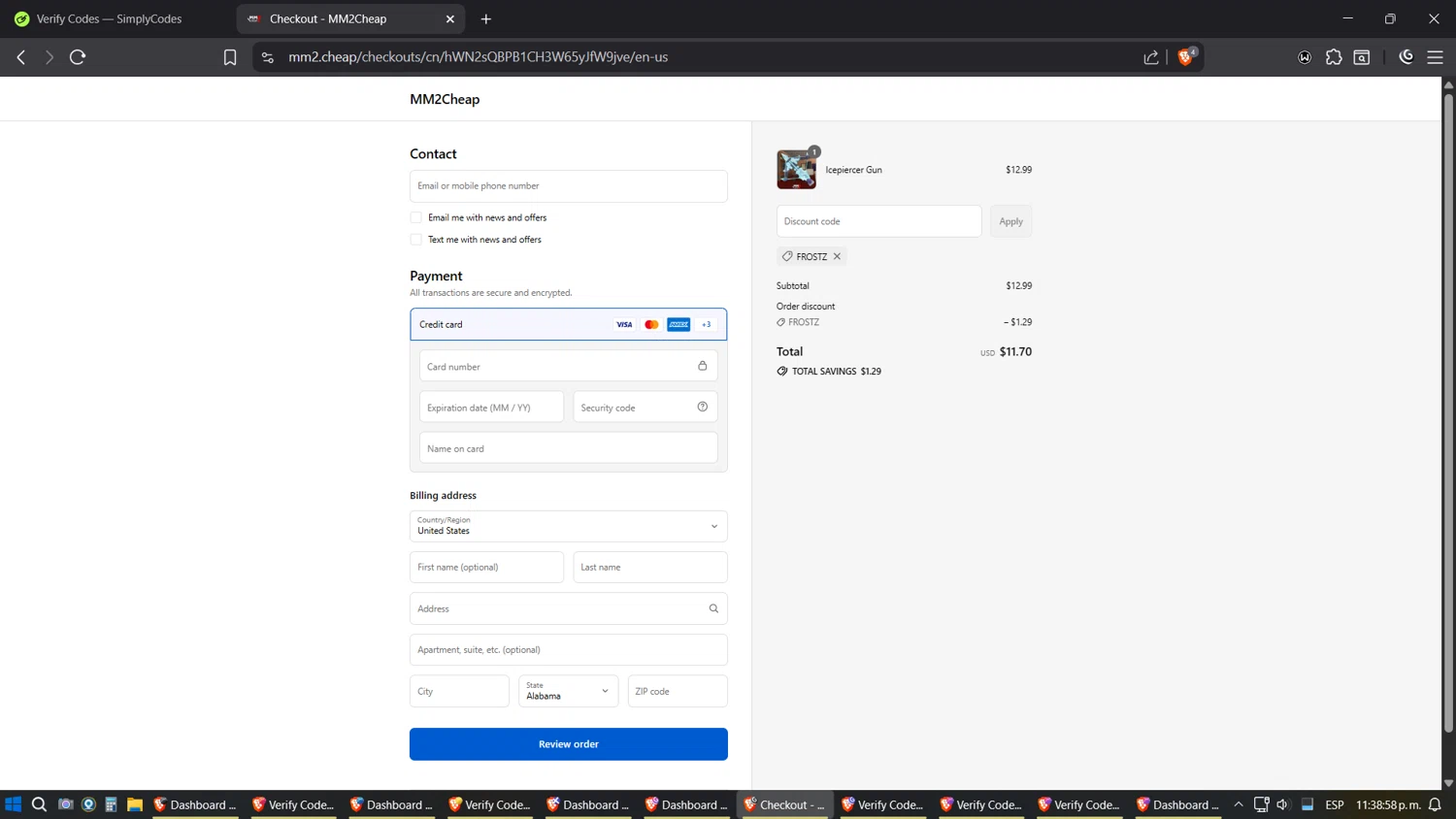The height and width of the screenshot is (819, 1456).
Task: Click the Address input field
Action: [x=569, y=608]
